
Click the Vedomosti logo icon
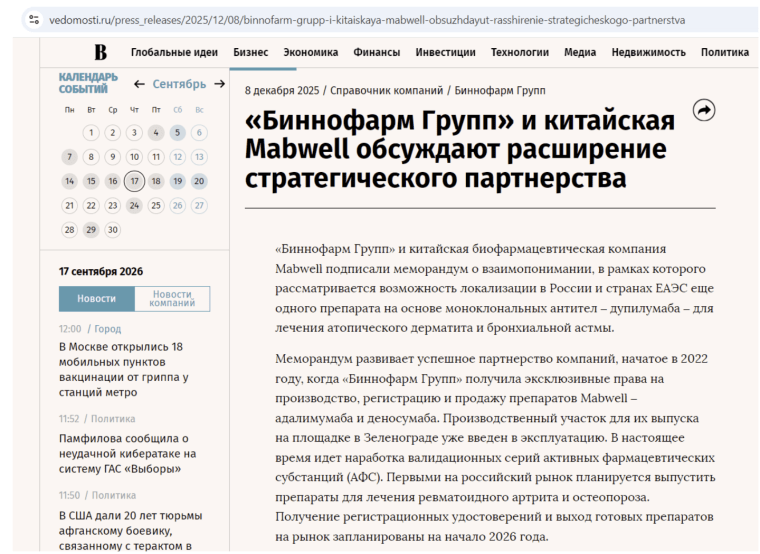[100, 52]
